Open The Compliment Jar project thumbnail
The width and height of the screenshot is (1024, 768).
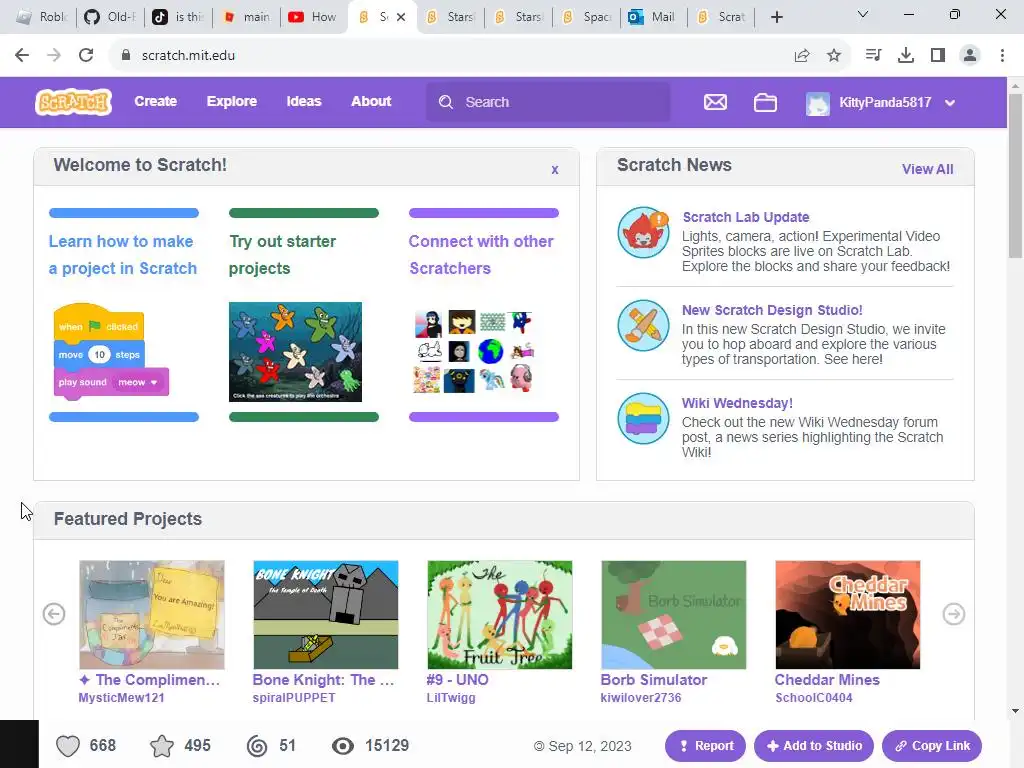click(152, 615)
